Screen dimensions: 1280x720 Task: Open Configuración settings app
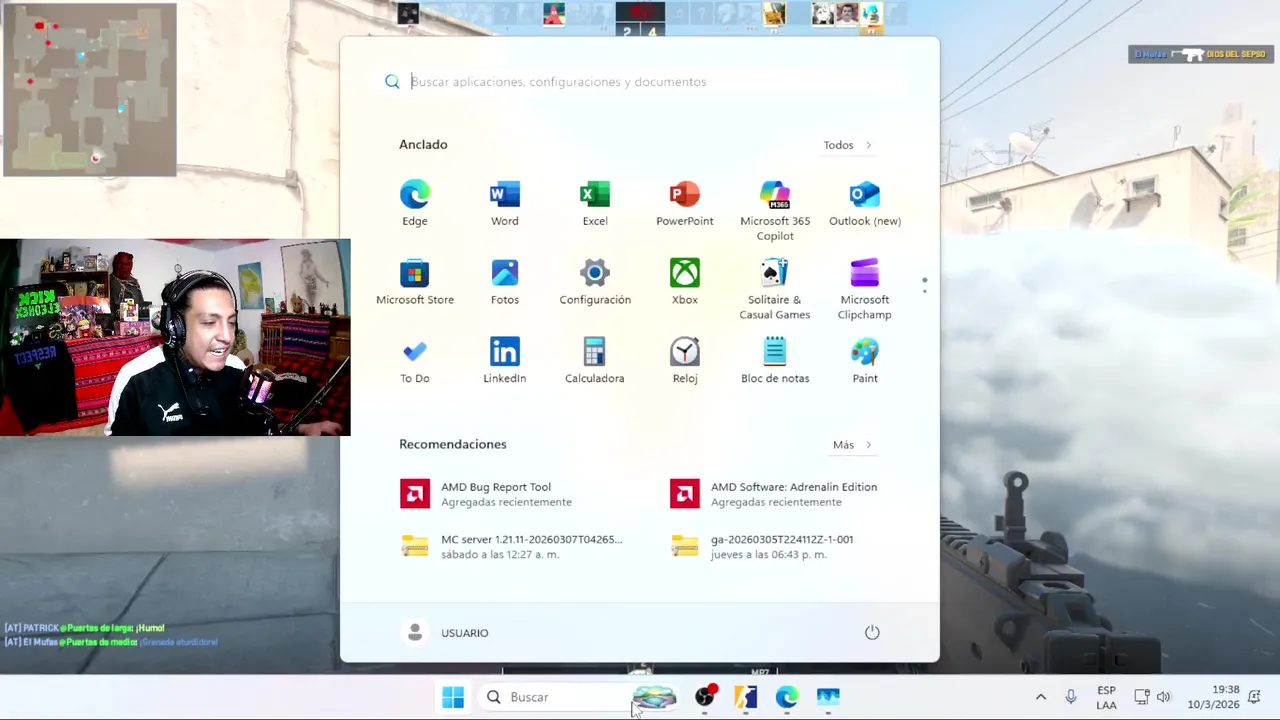pyautogui.click(x=595, y=282)
